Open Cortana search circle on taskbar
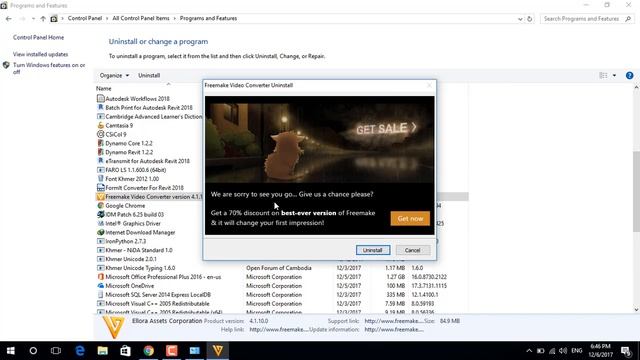The width and height of the screenshot is (640, 360). tap(33, 351)
